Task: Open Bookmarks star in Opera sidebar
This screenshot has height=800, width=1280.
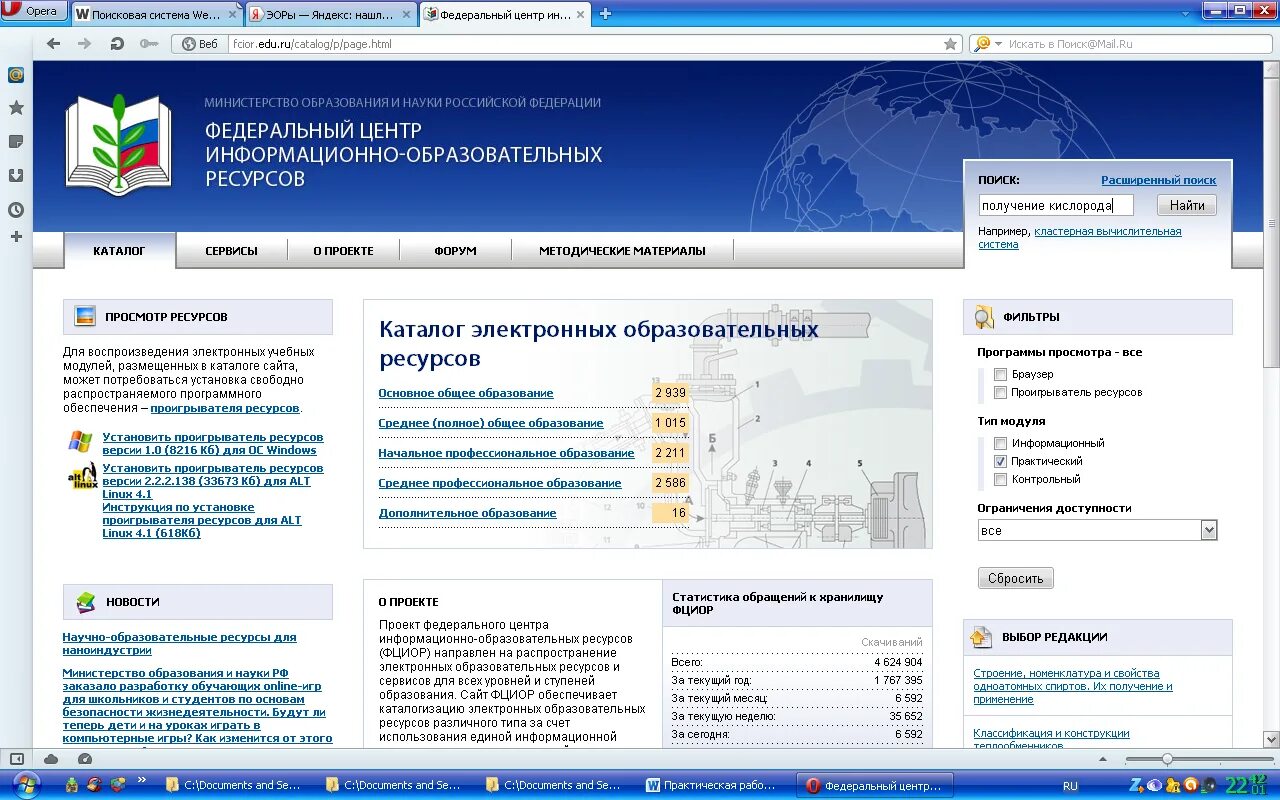Action: [16, 108]
